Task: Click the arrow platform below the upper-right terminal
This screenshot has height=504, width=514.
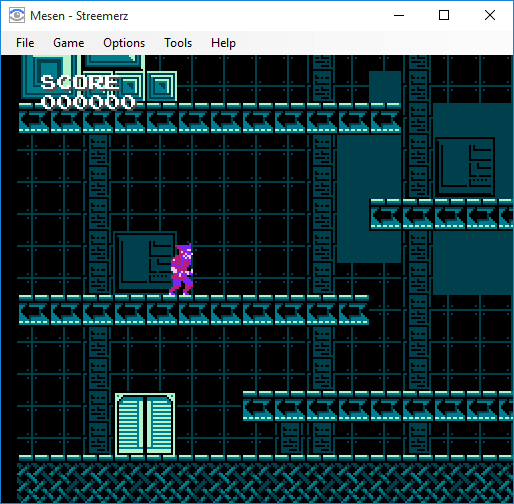Action: (442, 214)
